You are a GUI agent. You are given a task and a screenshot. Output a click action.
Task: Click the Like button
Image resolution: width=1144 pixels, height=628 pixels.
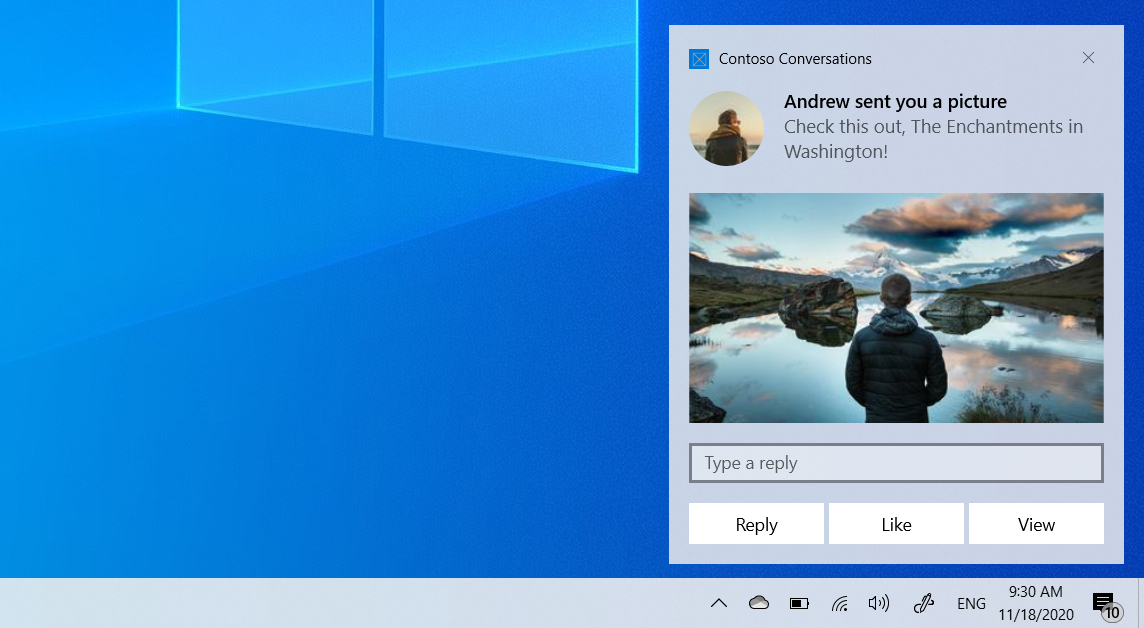pos(896,524)
